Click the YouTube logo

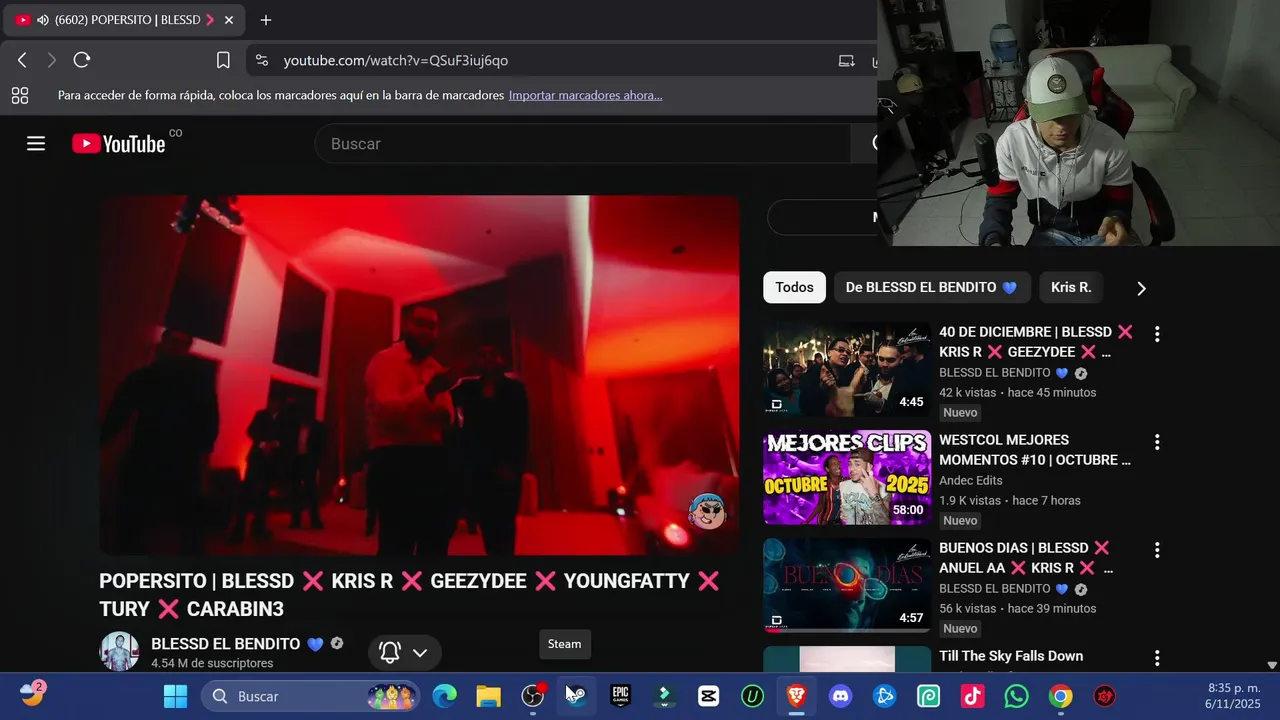pyautogui.click(x=118, y=144)
